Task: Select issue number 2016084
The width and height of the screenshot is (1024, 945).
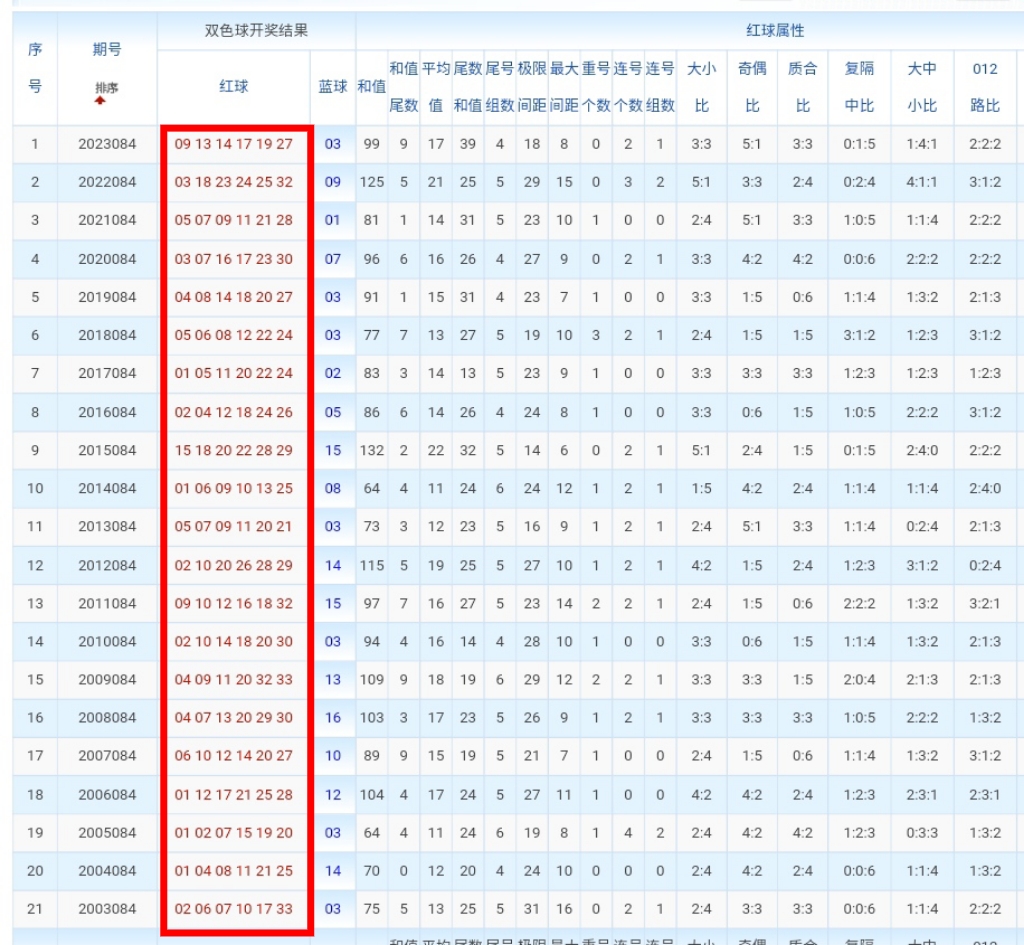Action: pyautogui.click(x=107, y=412)
